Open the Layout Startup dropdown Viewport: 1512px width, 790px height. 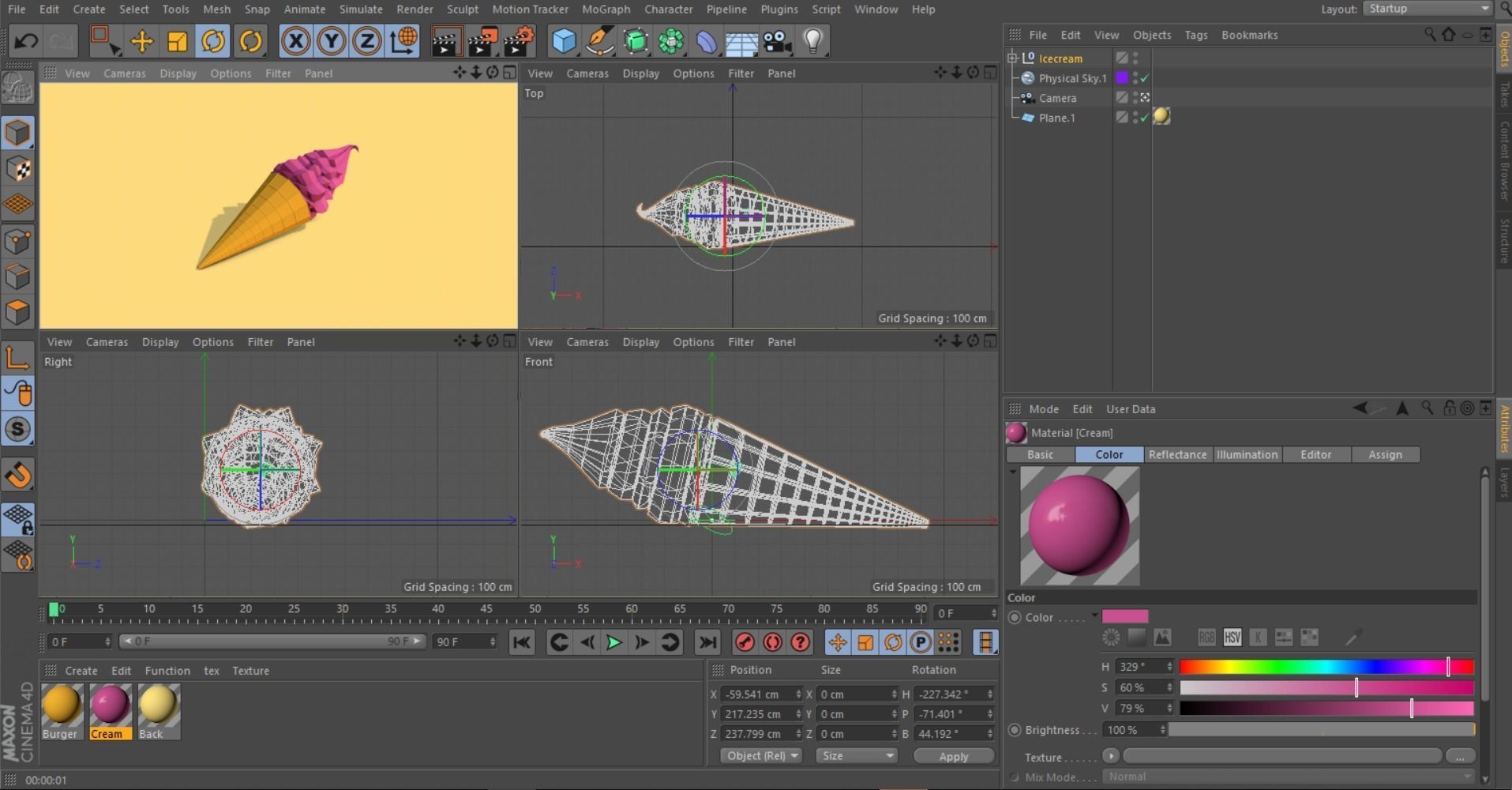1428,9
